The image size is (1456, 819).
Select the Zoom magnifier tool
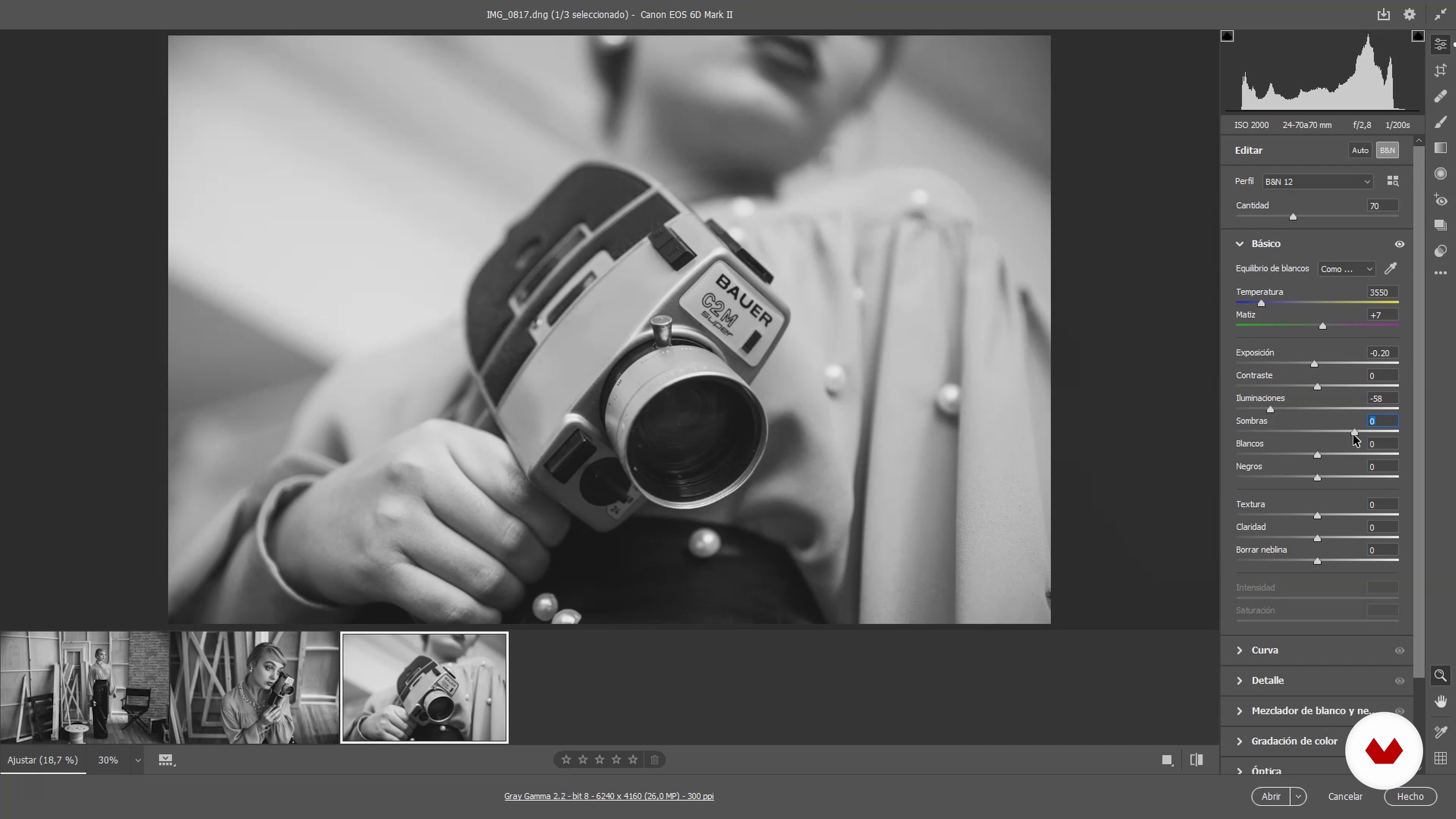1440,675
